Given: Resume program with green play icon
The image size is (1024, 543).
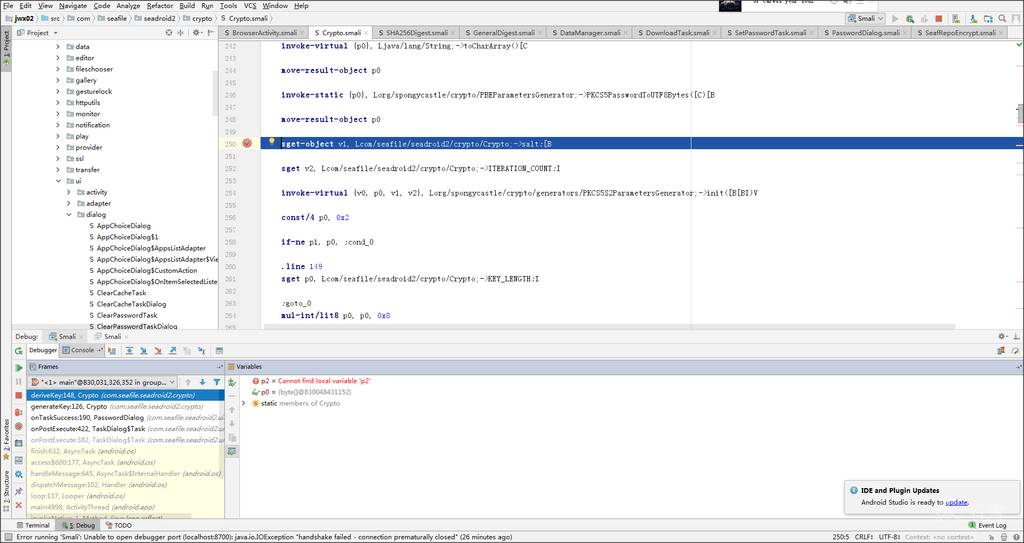Looking at the screenshot, I should tap(18, 368).
